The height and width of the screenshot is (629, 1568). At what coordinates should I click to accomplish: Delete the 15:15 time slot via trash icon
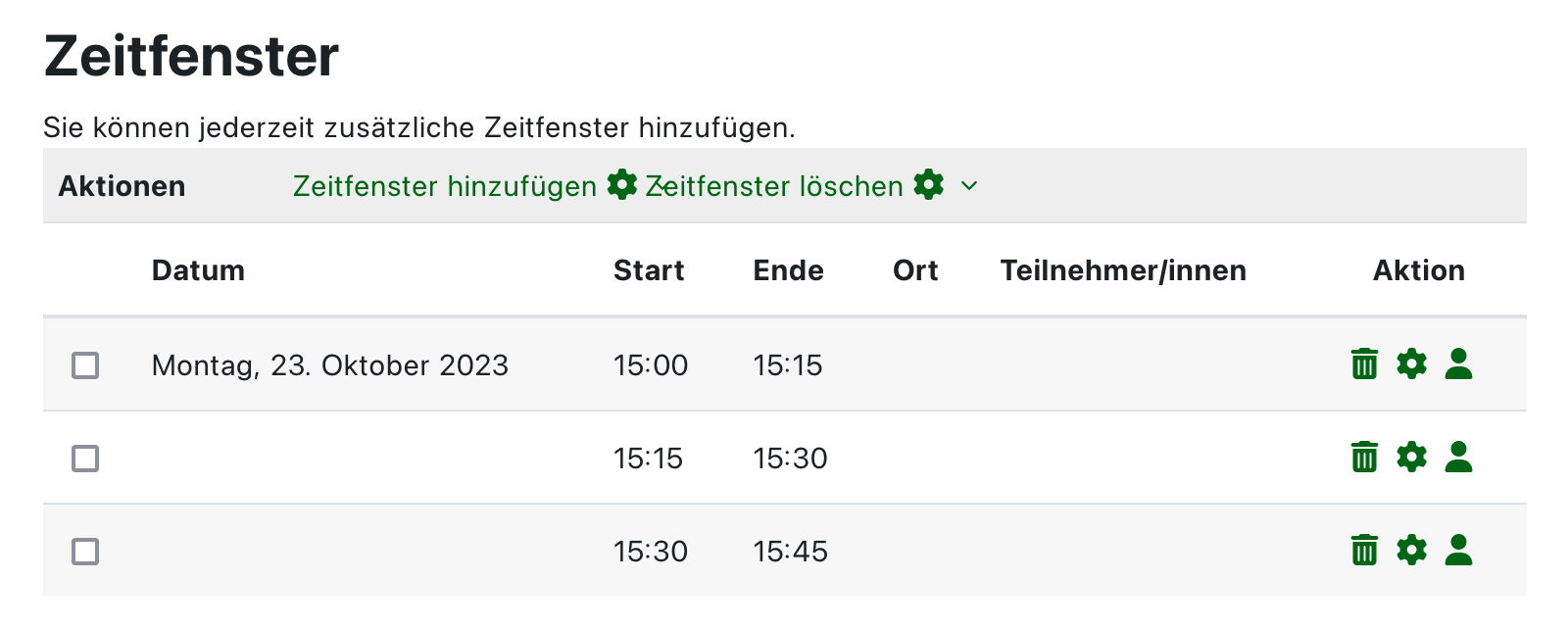[1364, 458]
